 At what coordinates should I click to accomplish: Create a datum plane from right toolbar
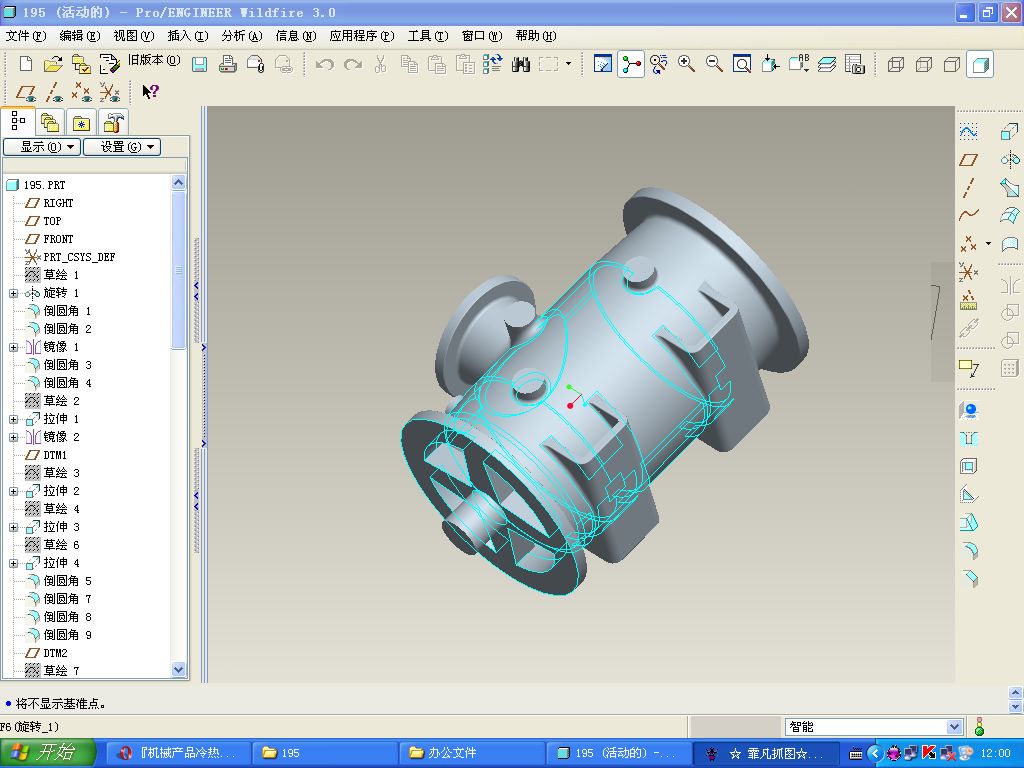pyautogui.click(x=968, y=160)
